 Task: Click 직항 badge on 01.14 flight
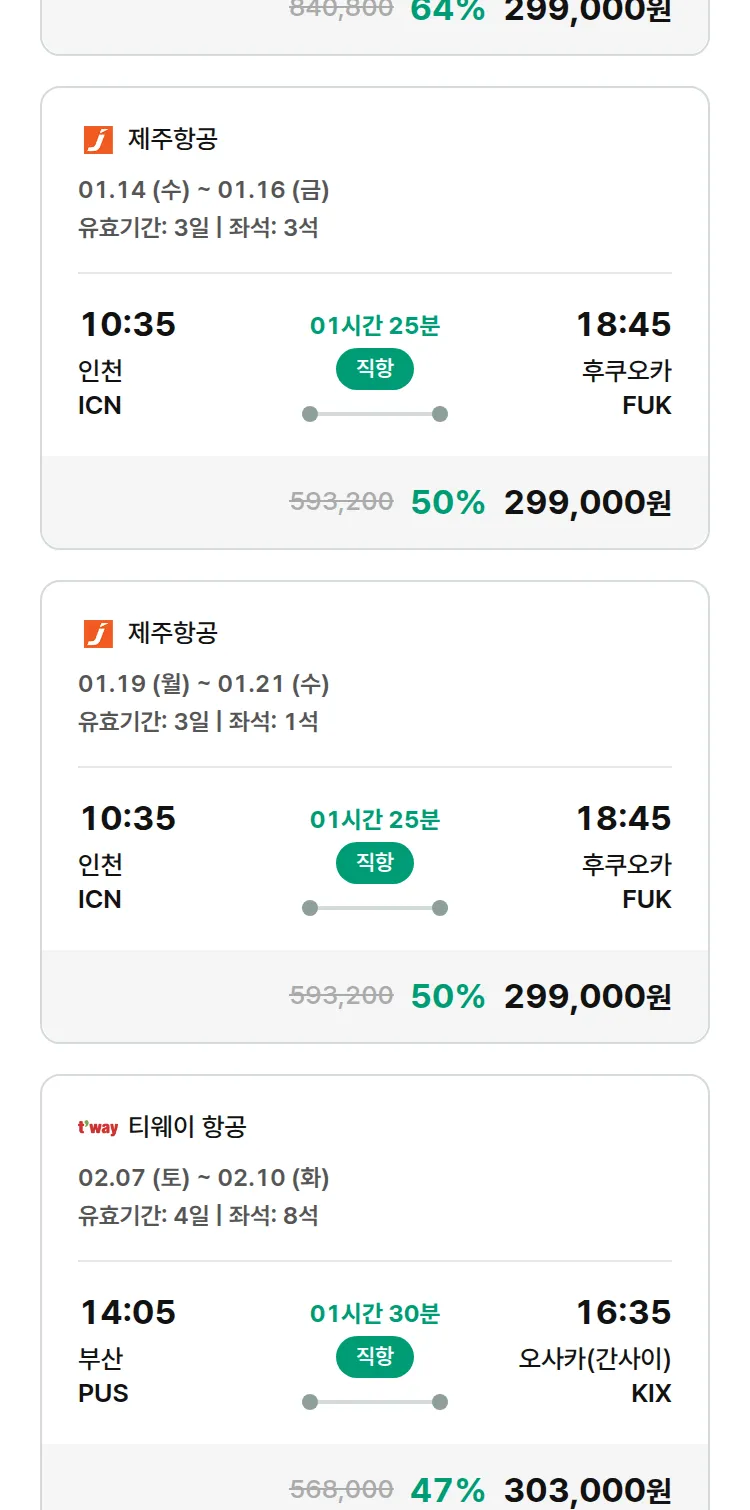point(375,369)
